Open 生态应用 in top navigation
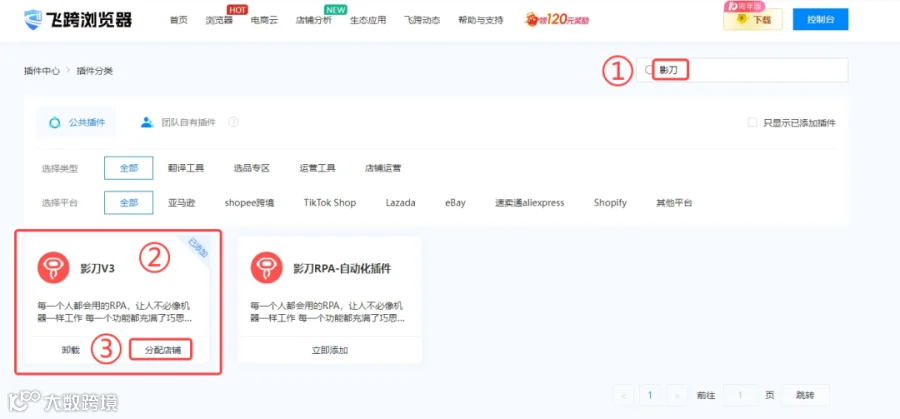This screenshot has width=900, height=419. tap(368, 20)
